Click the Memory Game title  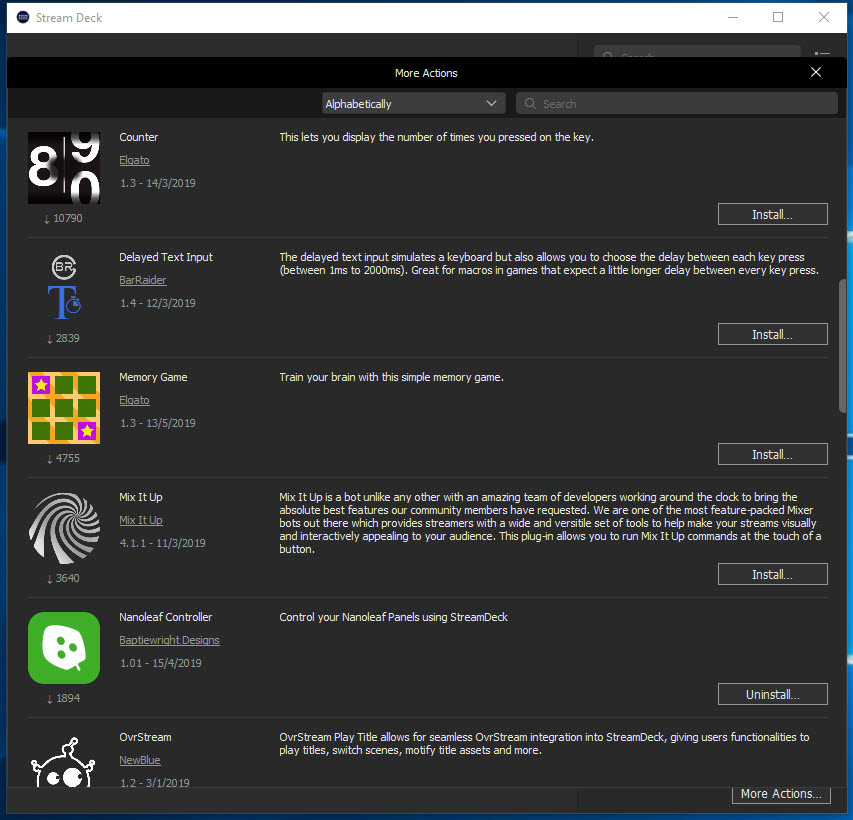[153, 377]
